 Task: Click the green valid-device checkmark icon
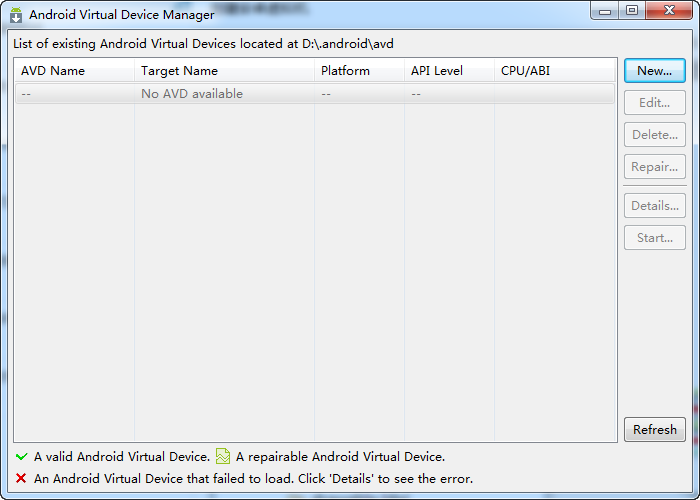[x=21, y=457]
